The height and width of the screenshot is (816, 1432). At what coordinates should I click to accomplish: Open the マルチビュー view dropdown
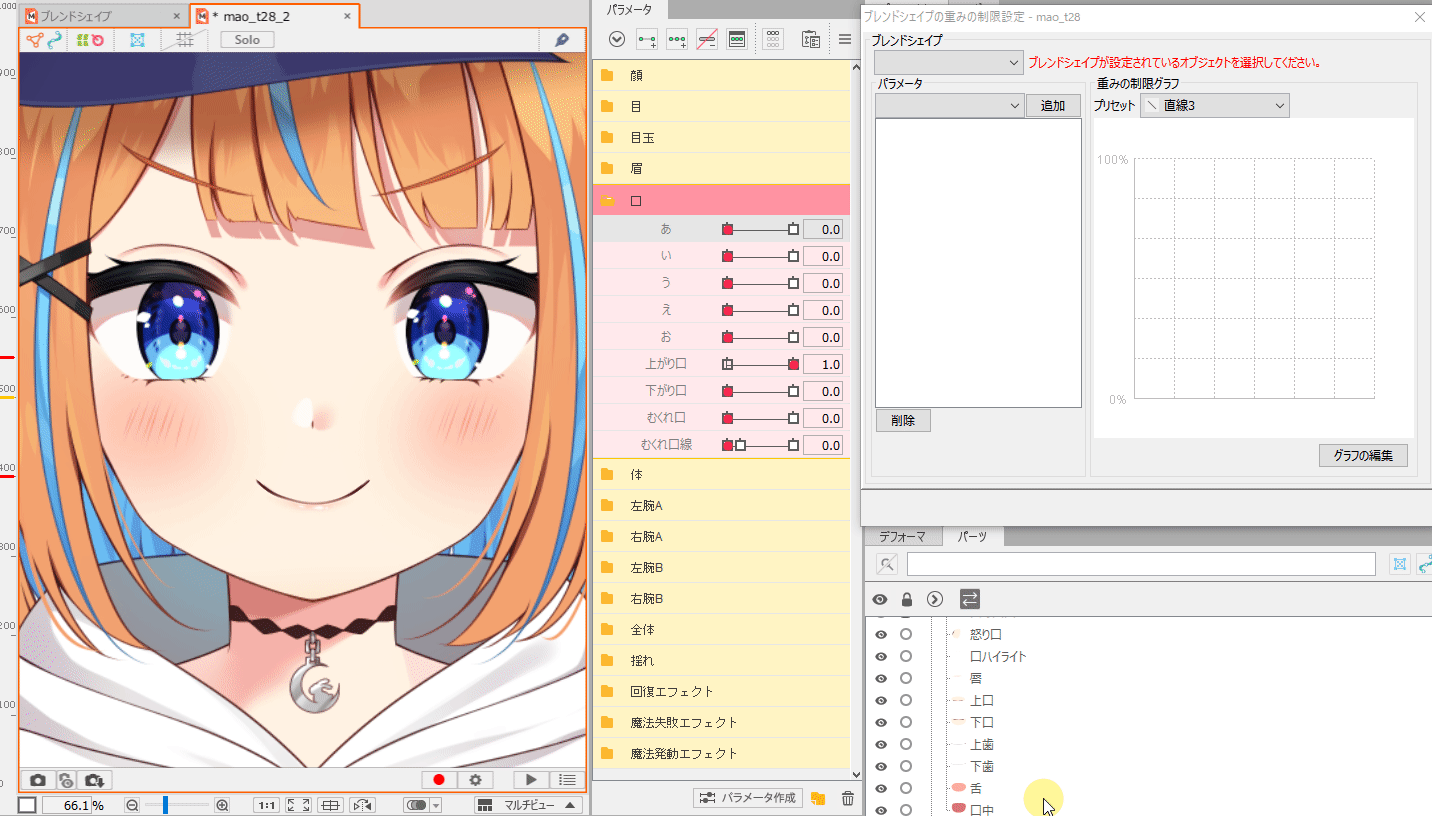(527, 805)
